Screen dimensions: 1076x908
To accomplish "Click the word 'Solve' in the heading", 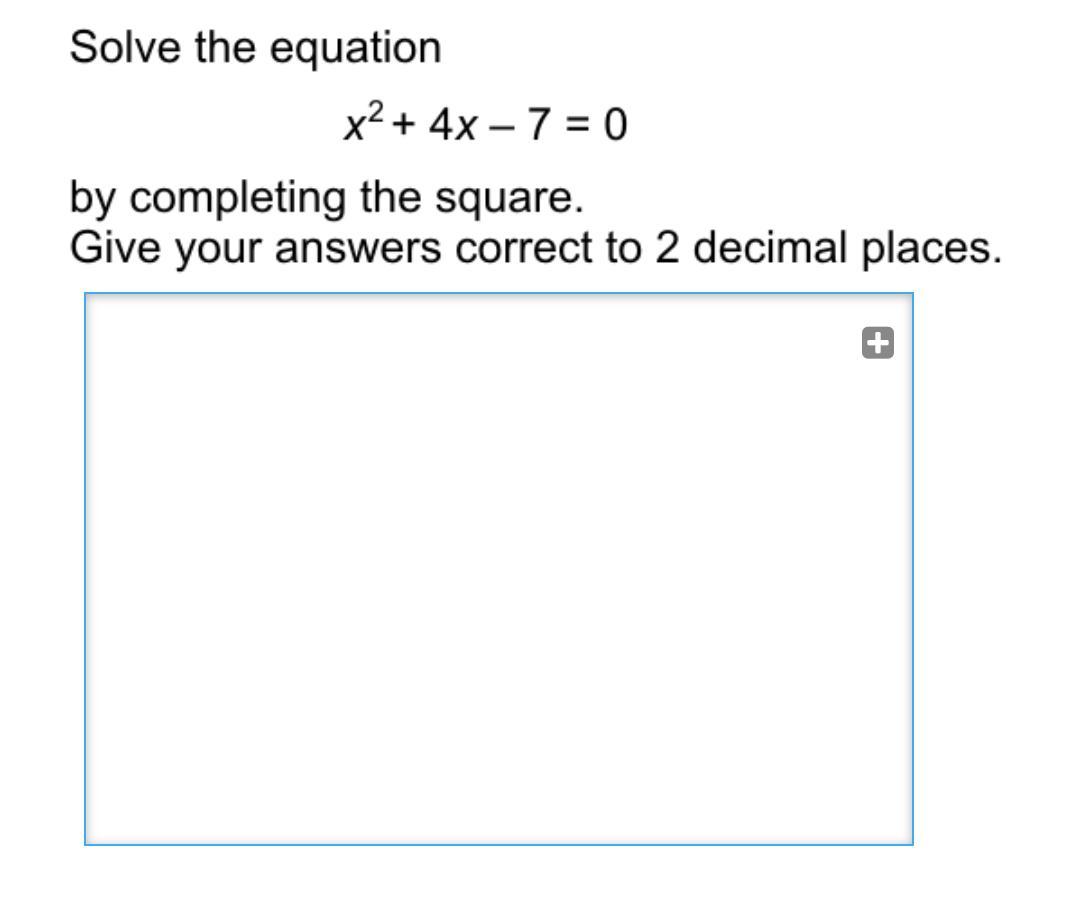I will (125, 47).
